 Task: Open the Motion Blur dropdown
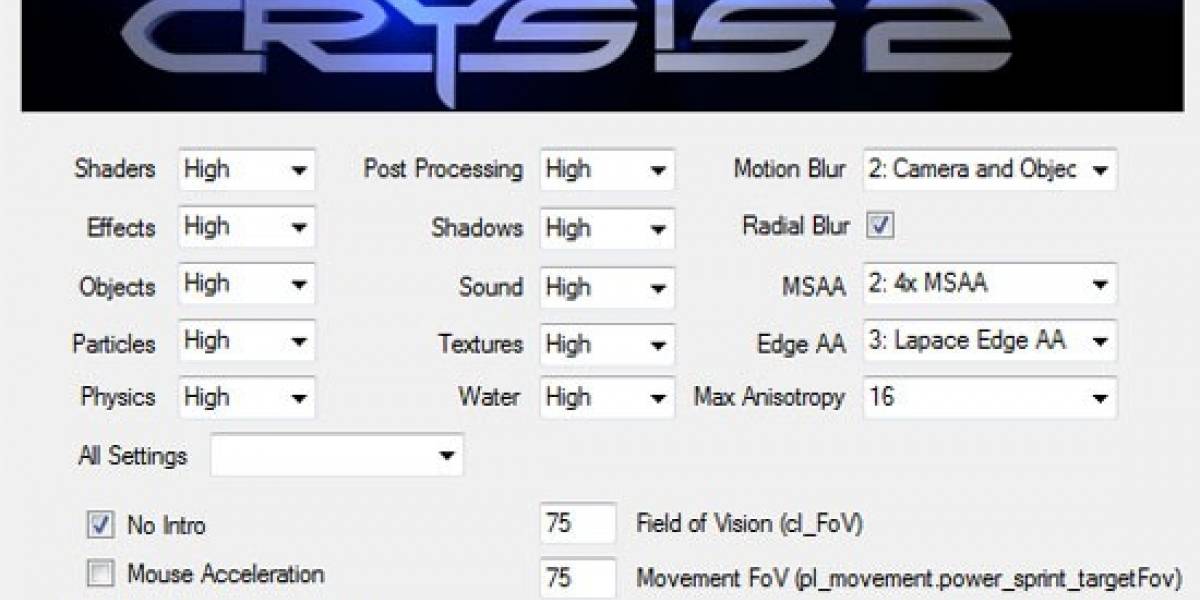tap(990, 170)
